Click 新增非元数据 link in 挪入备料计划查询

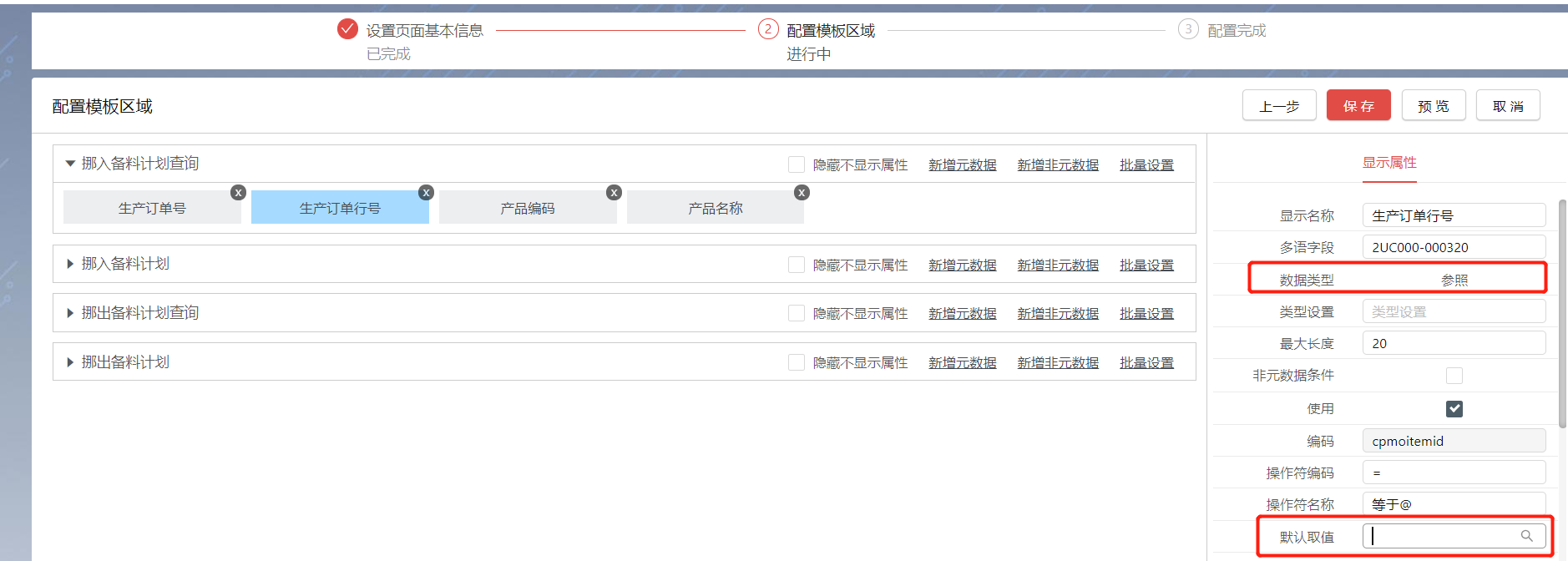1058,165
